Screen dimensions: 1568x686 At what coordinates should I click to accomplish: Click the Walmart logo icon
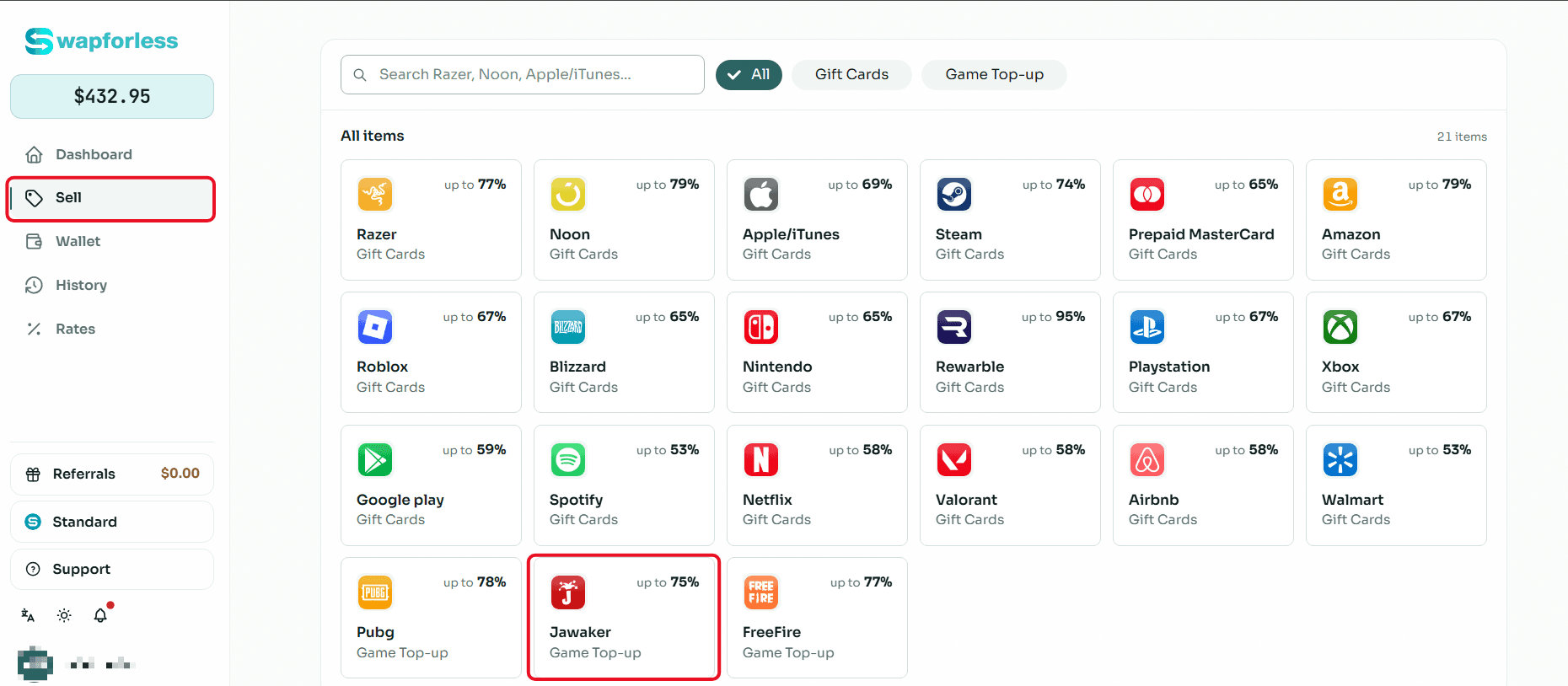click(1340, 460)
